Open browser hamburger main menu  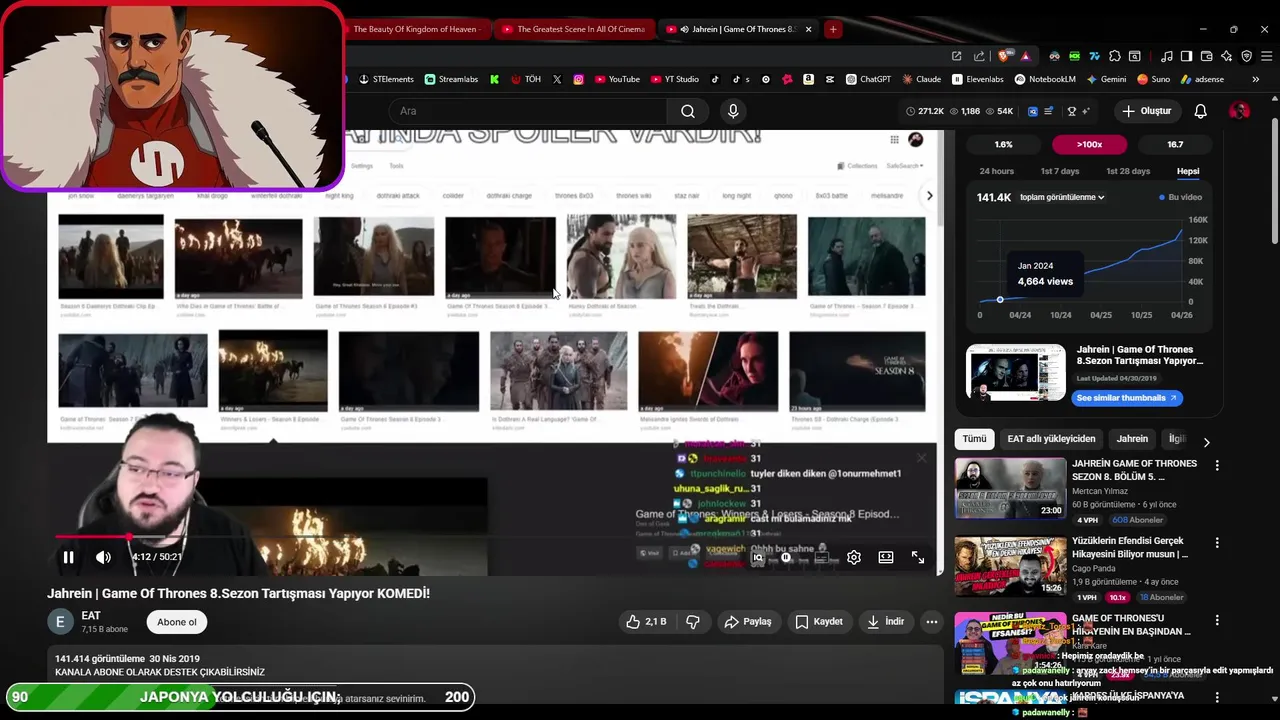[x=1265, y=56]
